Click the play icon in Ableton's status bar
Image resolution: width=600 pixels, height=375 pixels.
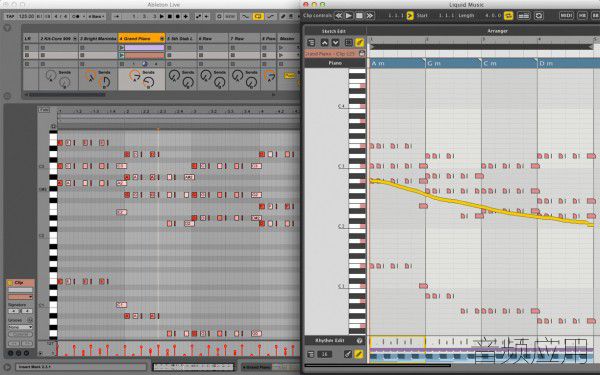click(x=7, y=367)
